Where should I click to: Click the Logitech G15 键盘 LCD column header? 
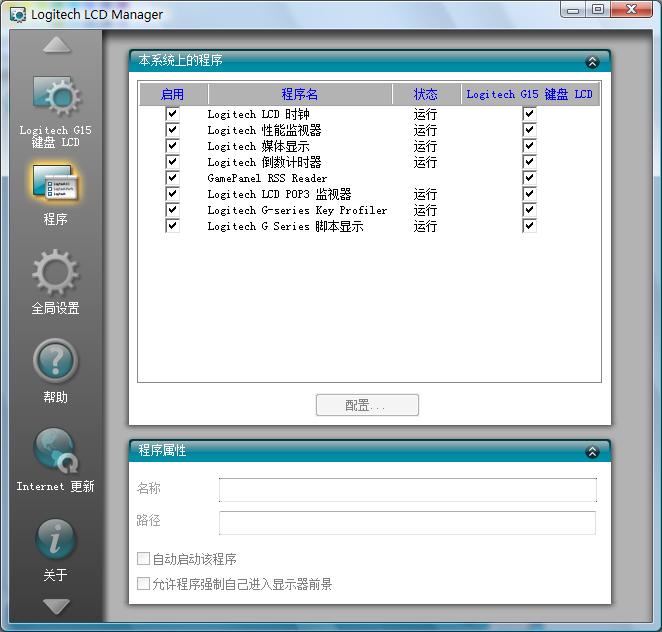tap(530, 94)
